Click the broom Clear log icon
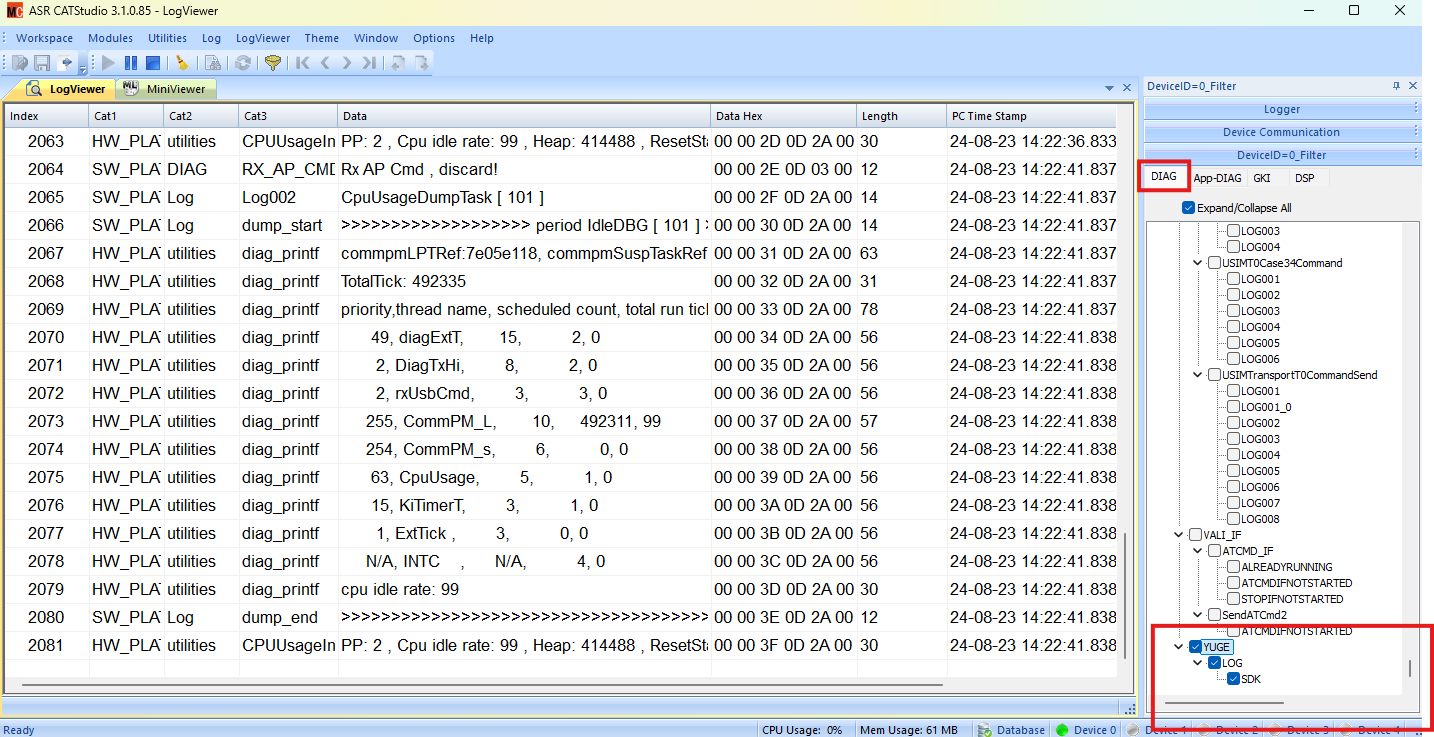The width and height of the screenshot is (1434, 737). [x=181, y=63]
